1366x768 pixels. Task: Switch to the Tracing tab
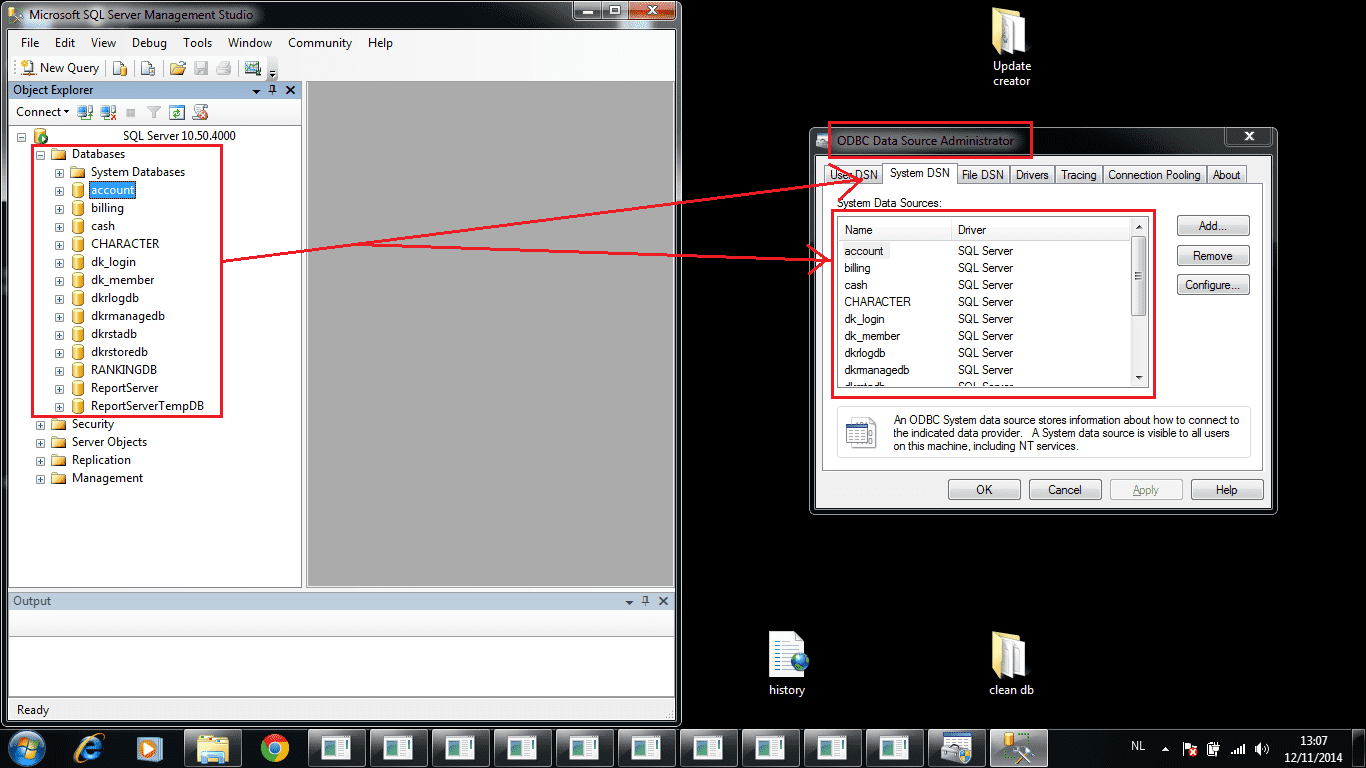[1078, 175]
